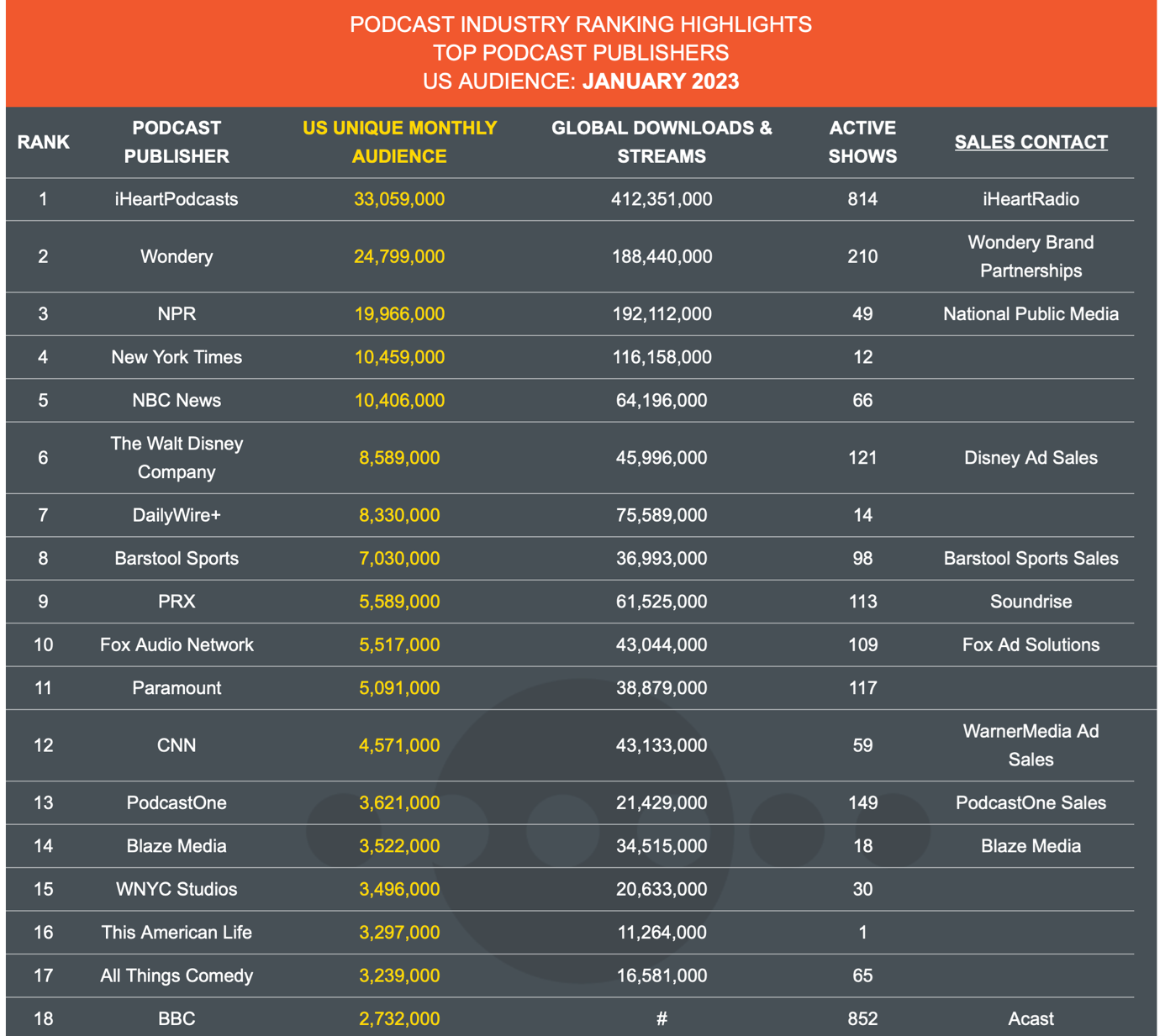
Task: Select the US Unique Monthly Audience header
Action: pyautogui.click(x=399, y=142)
